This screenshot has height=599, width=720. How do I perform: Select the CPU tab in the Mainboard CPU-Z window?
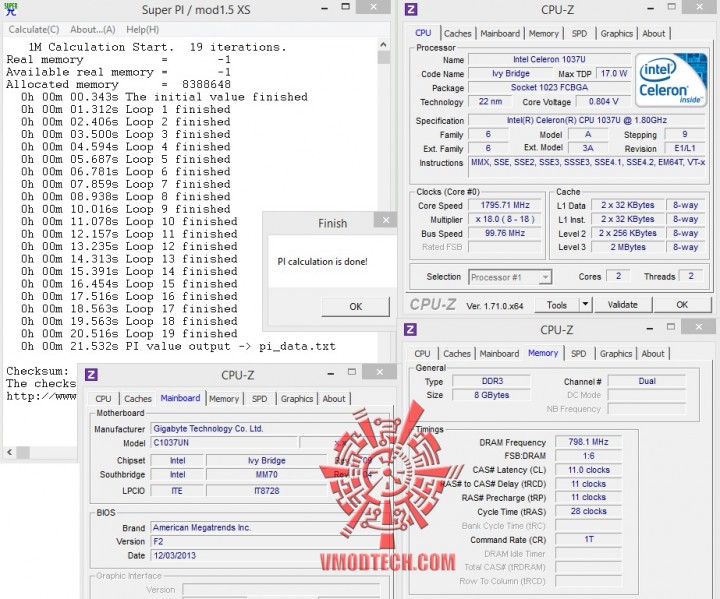point(103,399)
